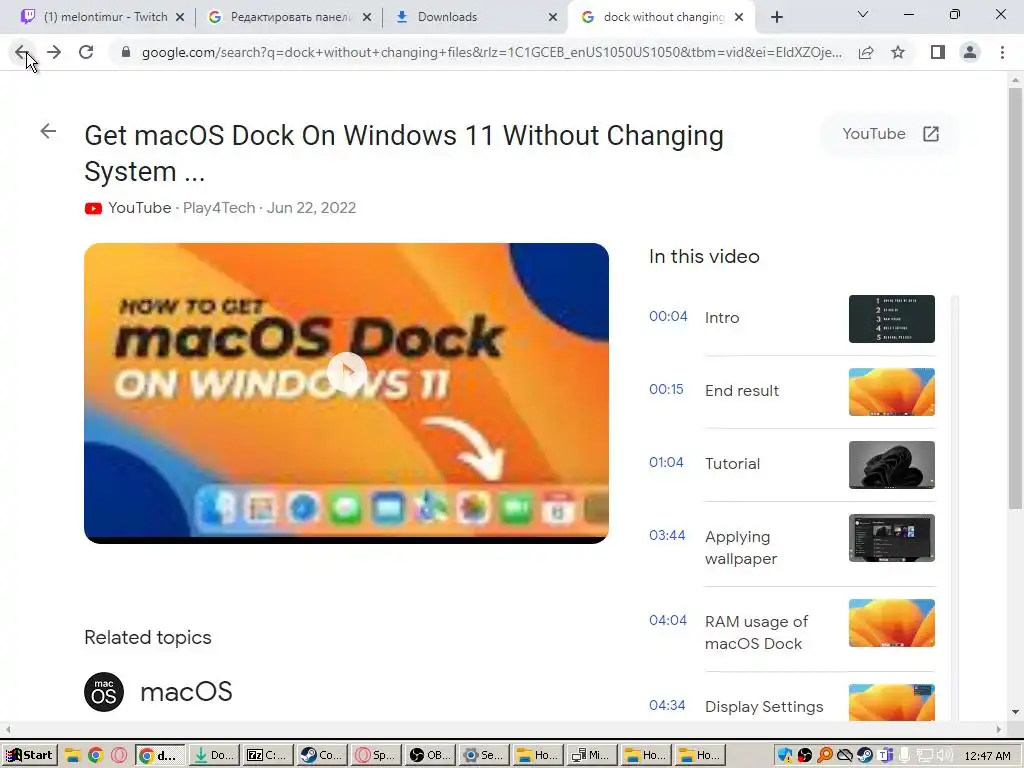Switch to Downloads taskbar window
1024x768 pixels.
(x=214, y=756)
